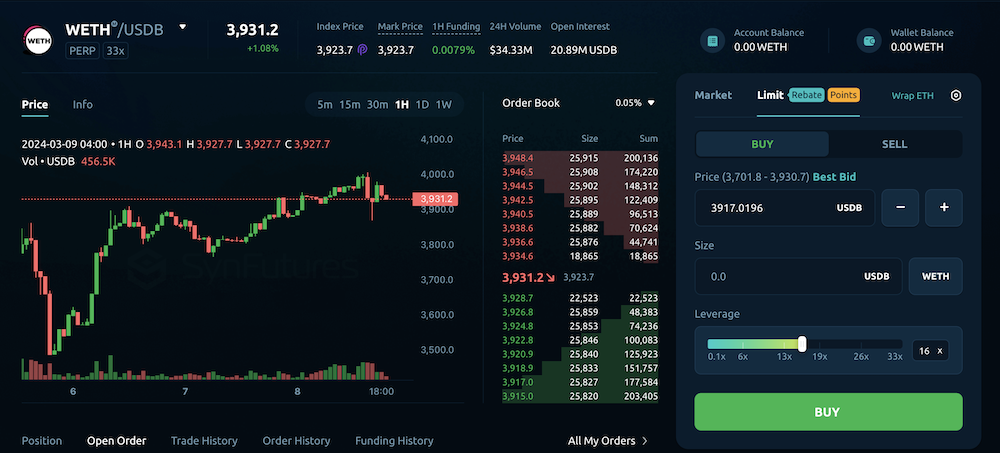The height and width of the screenshot is (453, 1000).
Task: Open the trading pair selector arrow
Action: (x=182, y=27)
